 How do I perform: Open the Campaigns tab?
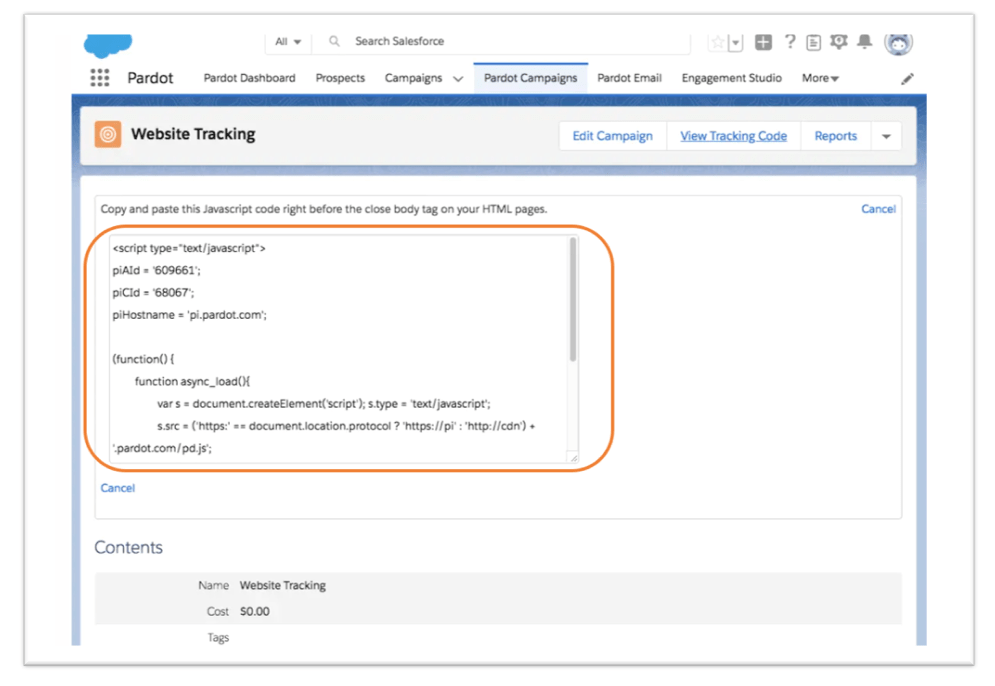pos(413,78)
